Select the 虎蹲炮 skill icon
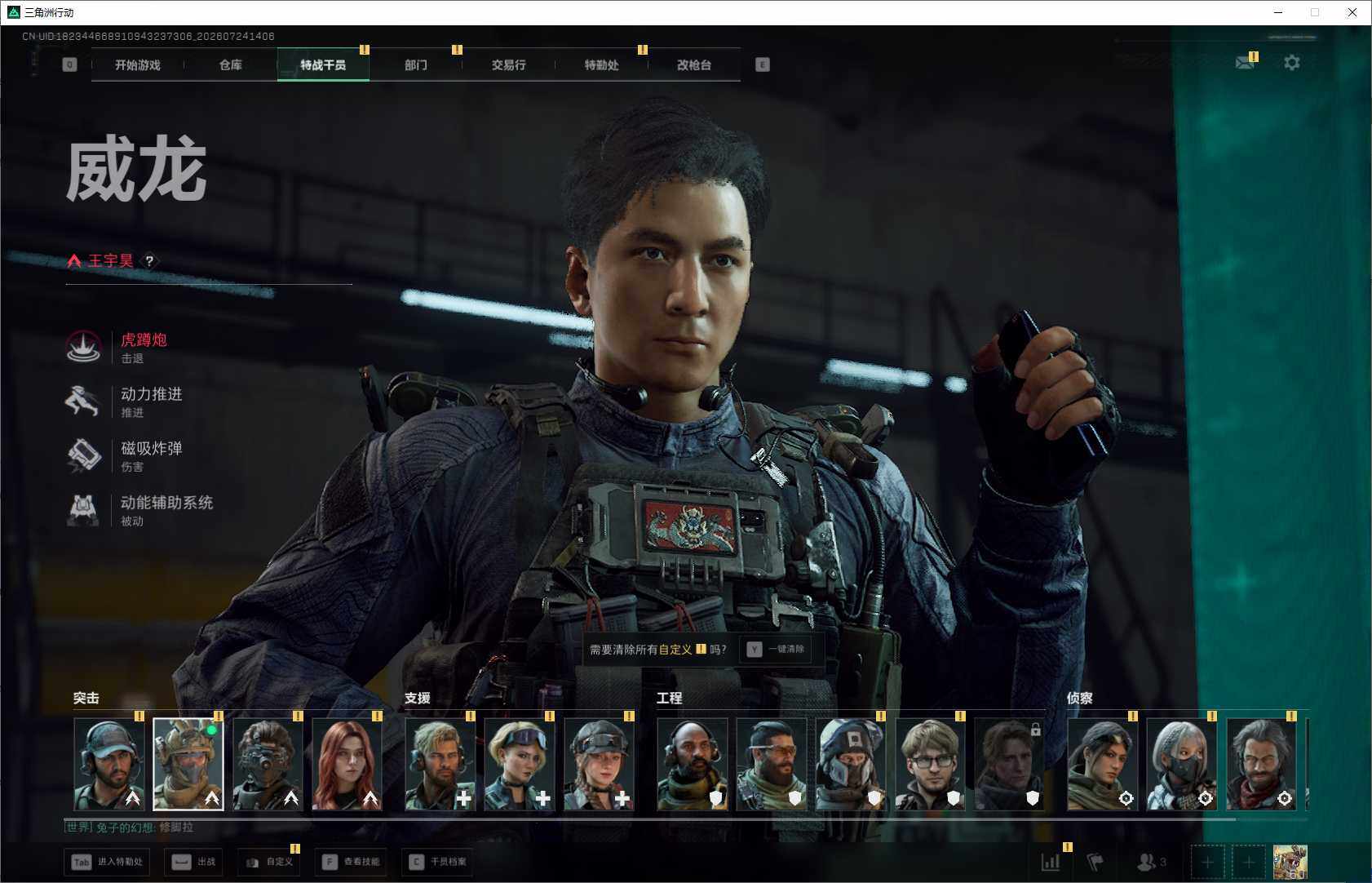The image size is (1372, 883). coord(82,348)
